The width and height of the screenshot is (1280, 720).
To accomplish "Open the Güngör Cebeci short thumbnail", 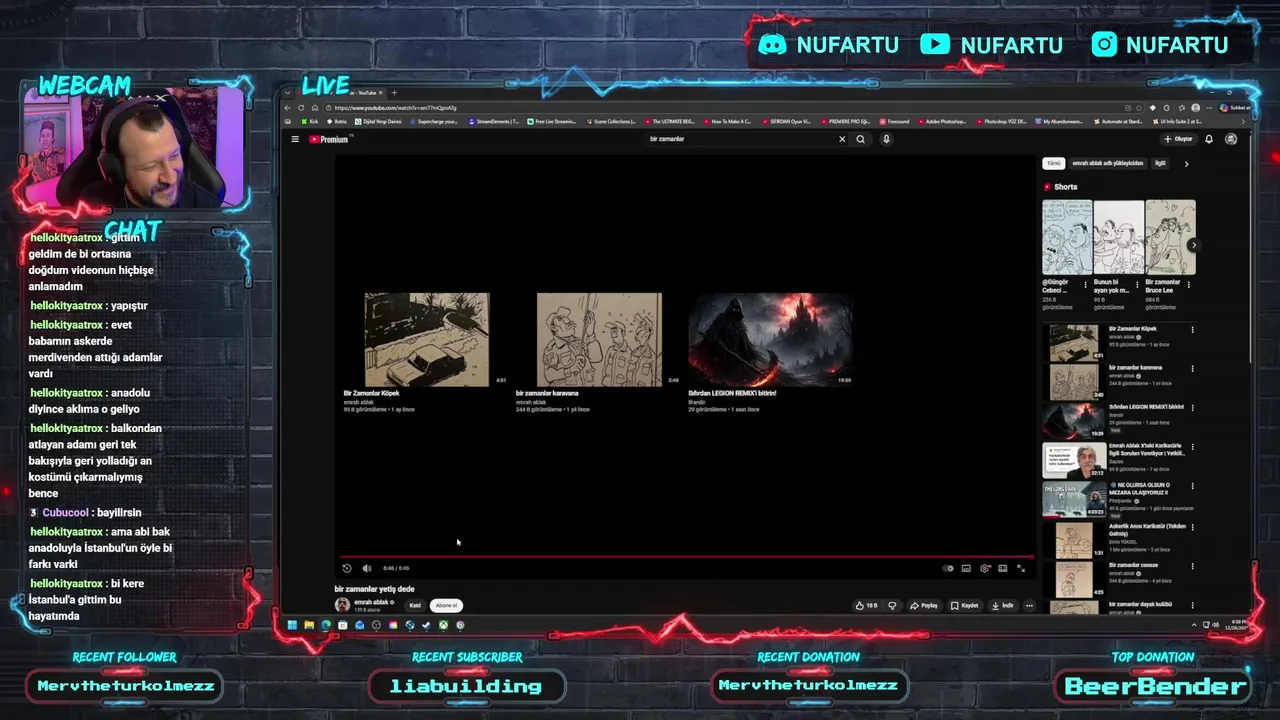I will point(1067,237).
